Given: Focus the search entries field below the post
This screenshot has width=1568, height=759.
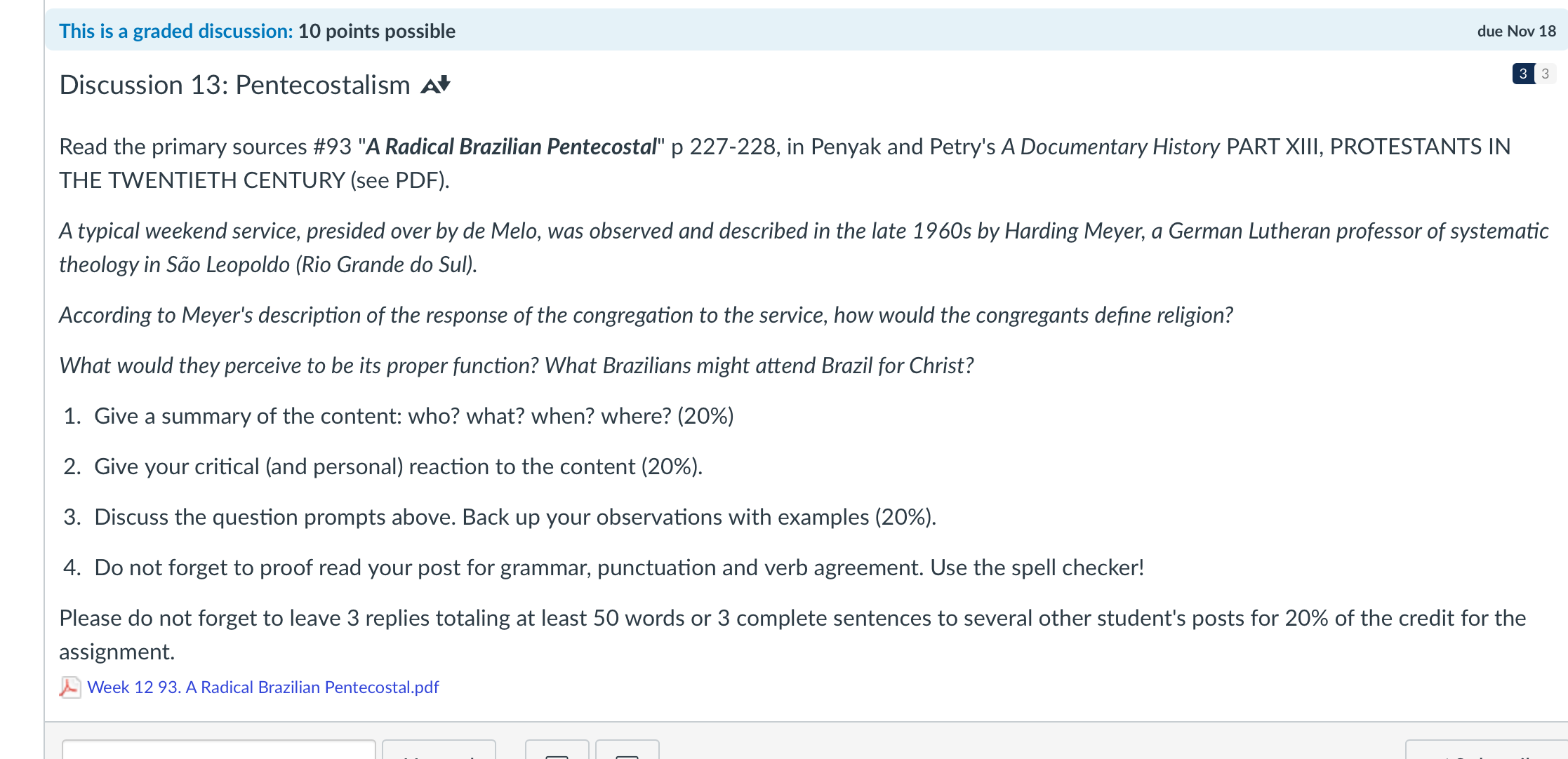Looking at the screenshot, I should tap(219, 749).
